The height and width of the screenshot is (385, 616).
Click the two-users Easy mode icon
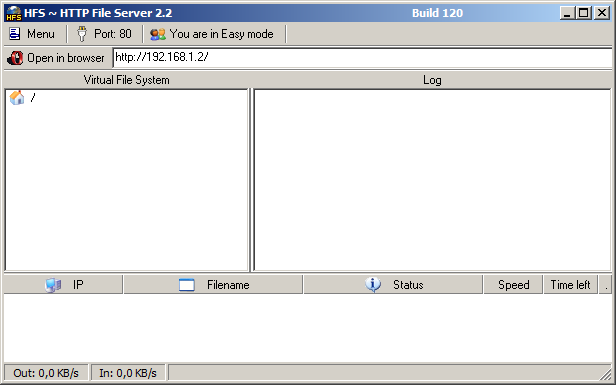point(158,34)
